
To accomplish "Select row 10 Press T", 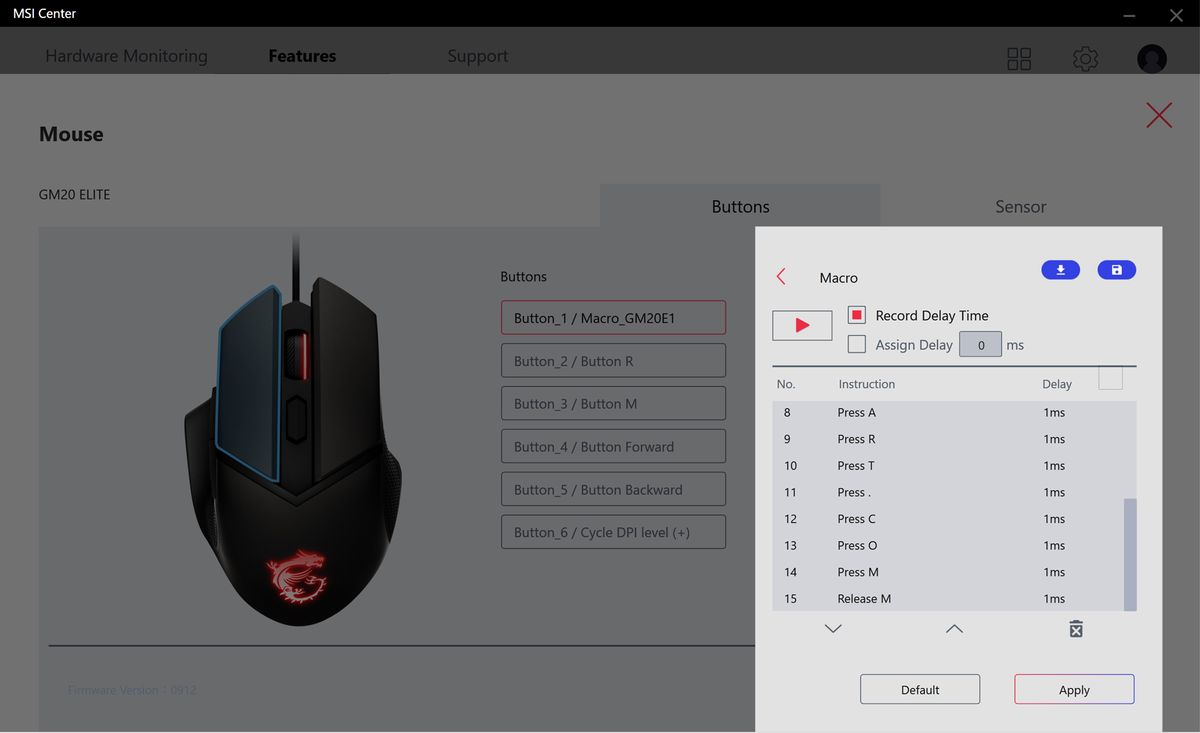I will [x=948, y=466].
